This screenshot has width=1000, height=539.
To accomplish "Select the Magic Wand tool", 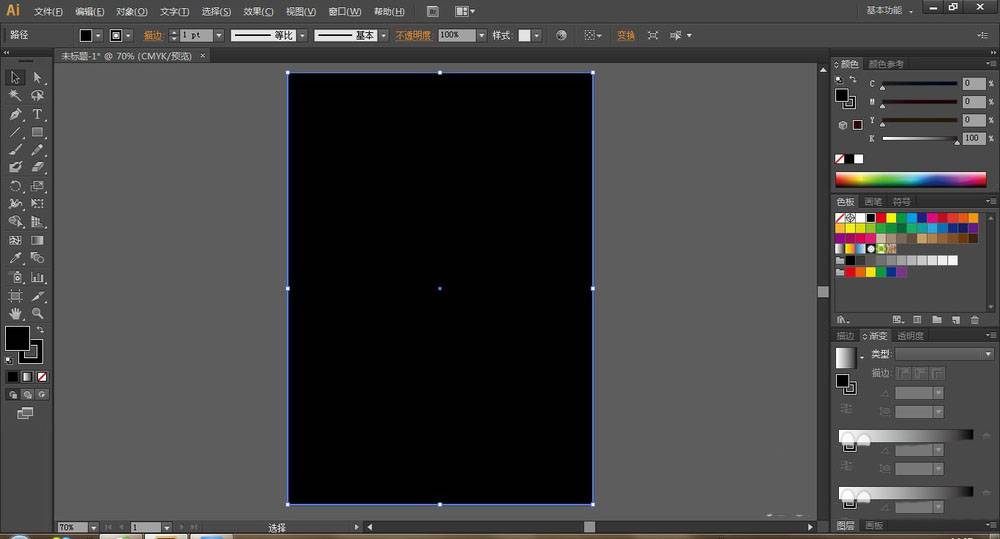I will [x=16, y=96].
